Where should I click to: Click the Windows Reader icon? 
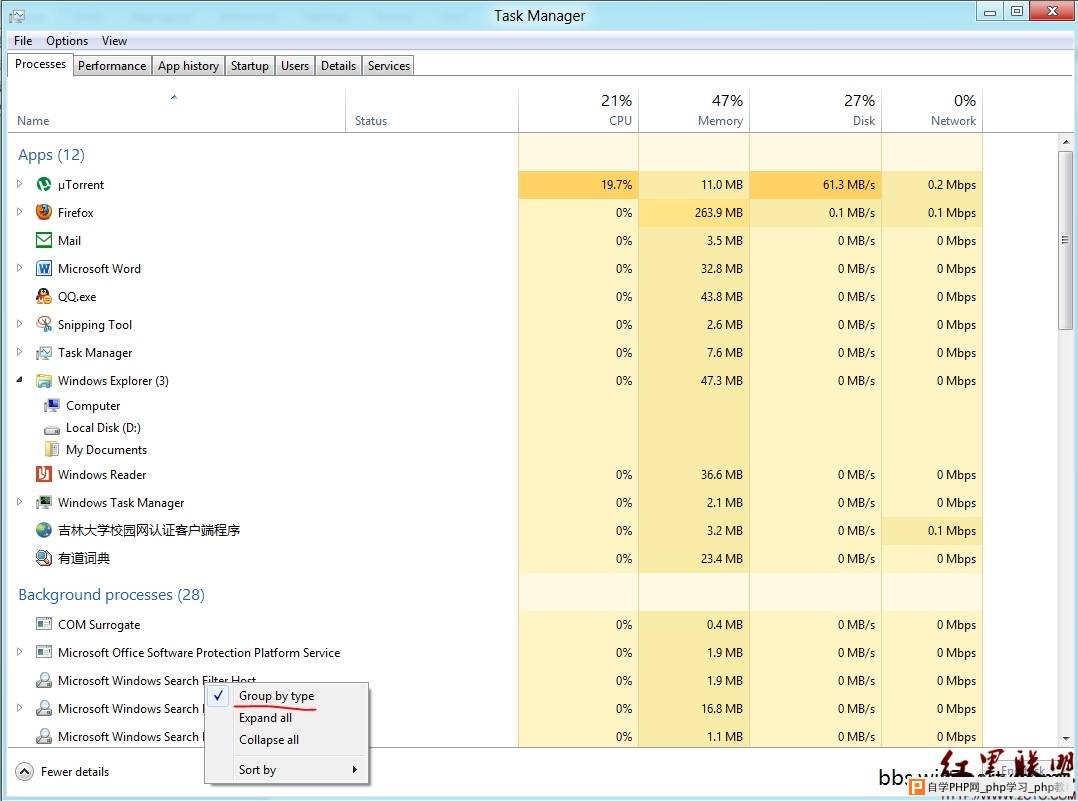click(44, 475)
